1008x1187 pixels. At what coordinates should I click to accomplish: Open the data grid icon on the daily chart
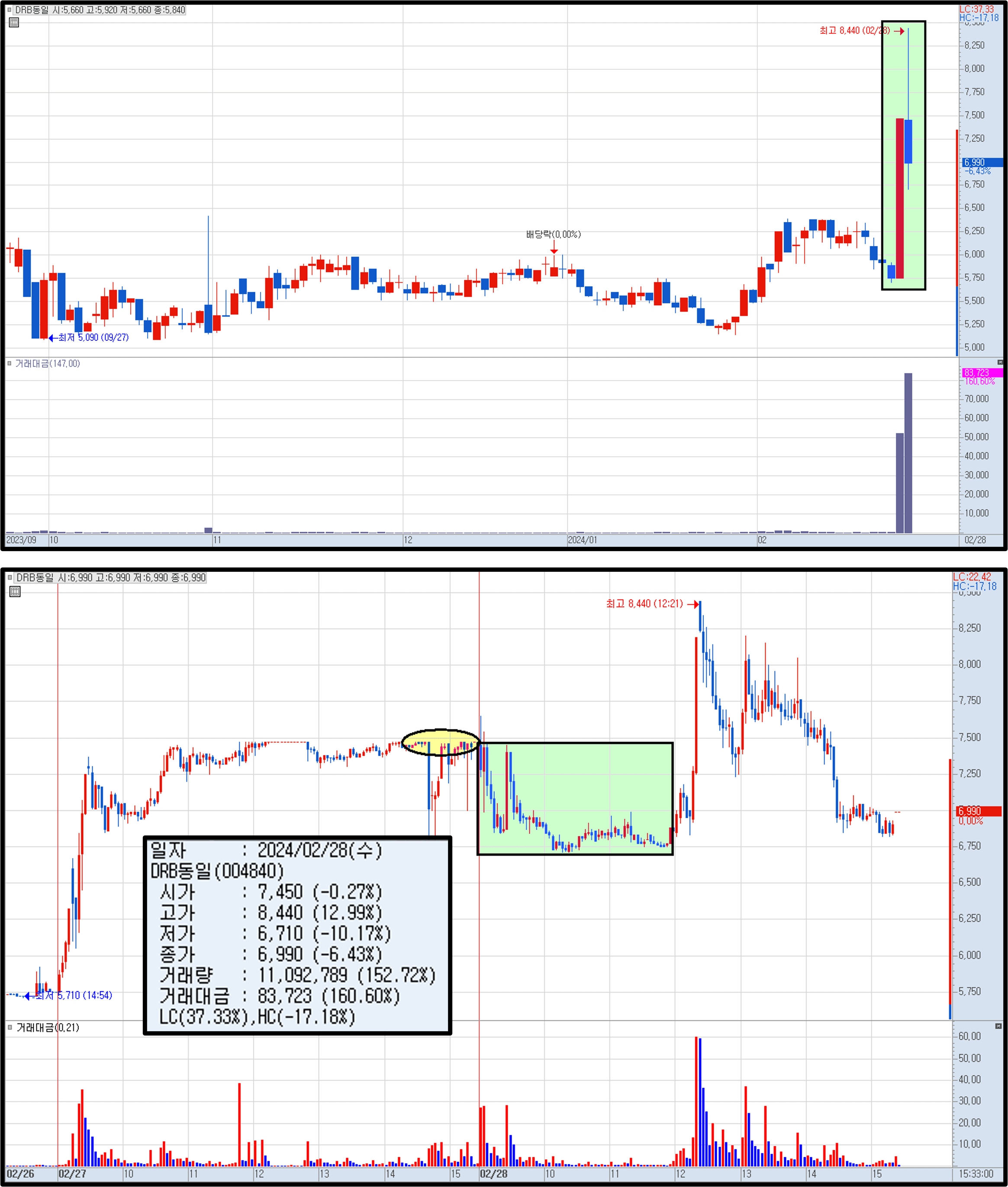pyautogui.click(x=14, y=22)
